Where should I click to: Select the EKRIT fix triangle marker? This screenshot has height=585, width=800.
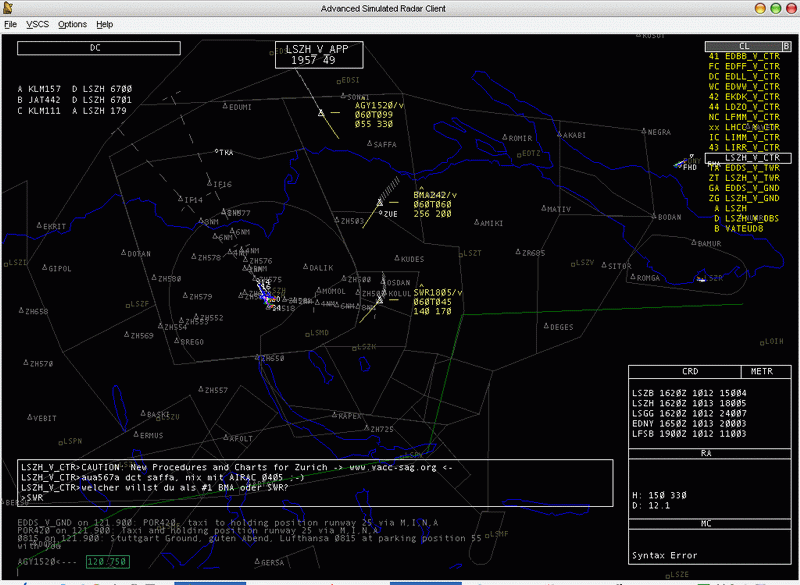39,226
